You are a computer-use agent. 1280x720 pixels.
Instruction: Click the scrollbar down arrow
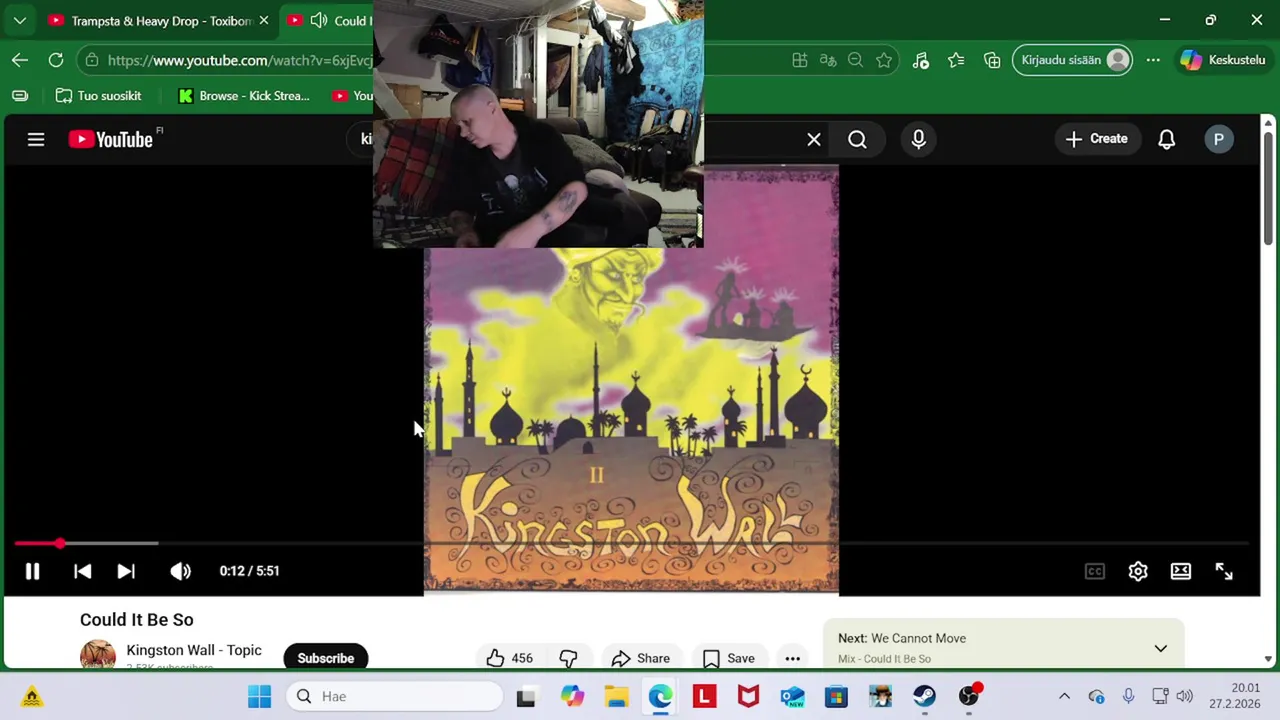click(x=1268, y=659)
